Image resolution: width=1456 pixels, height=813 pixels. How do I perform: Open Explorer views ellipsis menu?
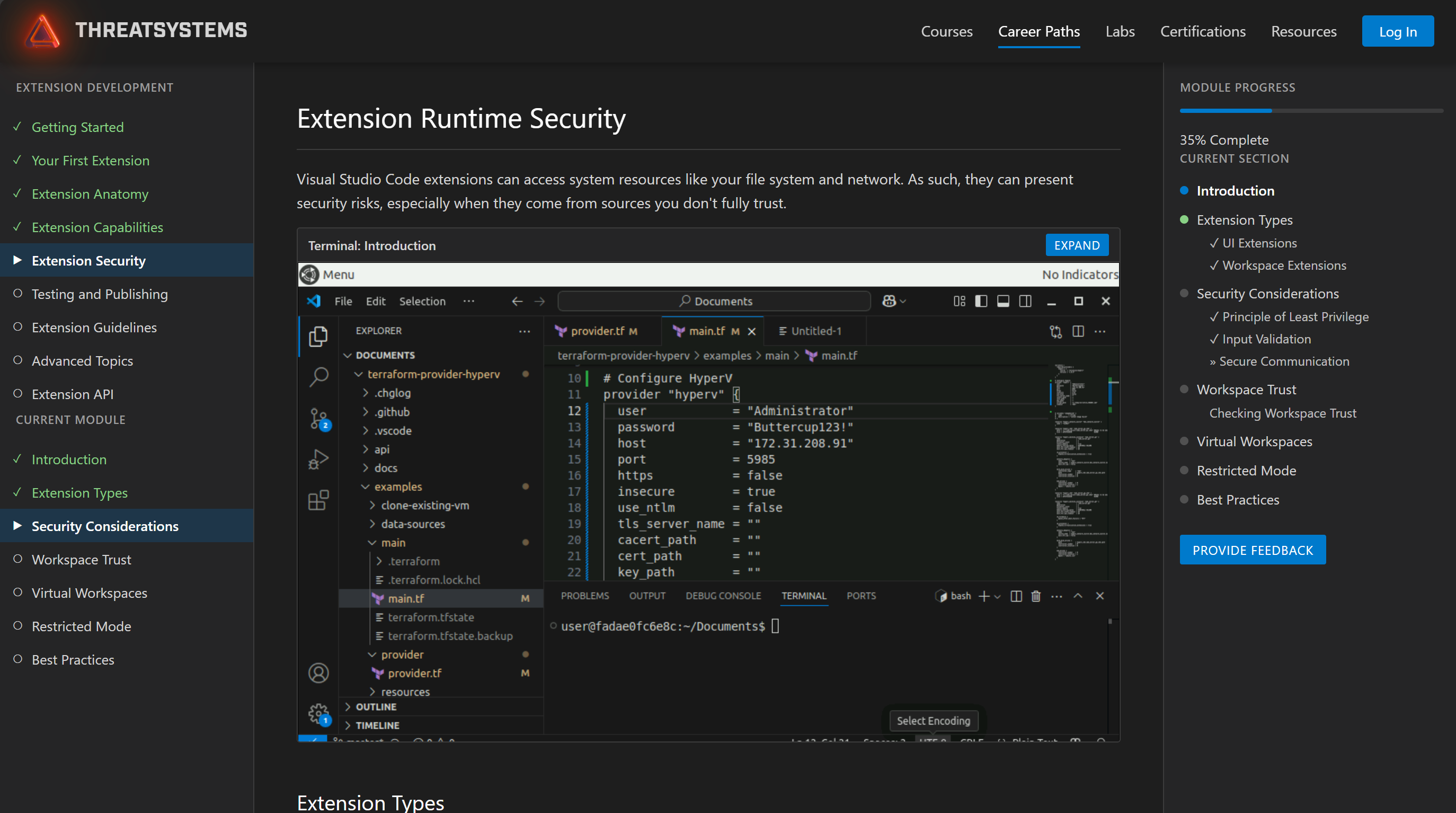[525, 331]
